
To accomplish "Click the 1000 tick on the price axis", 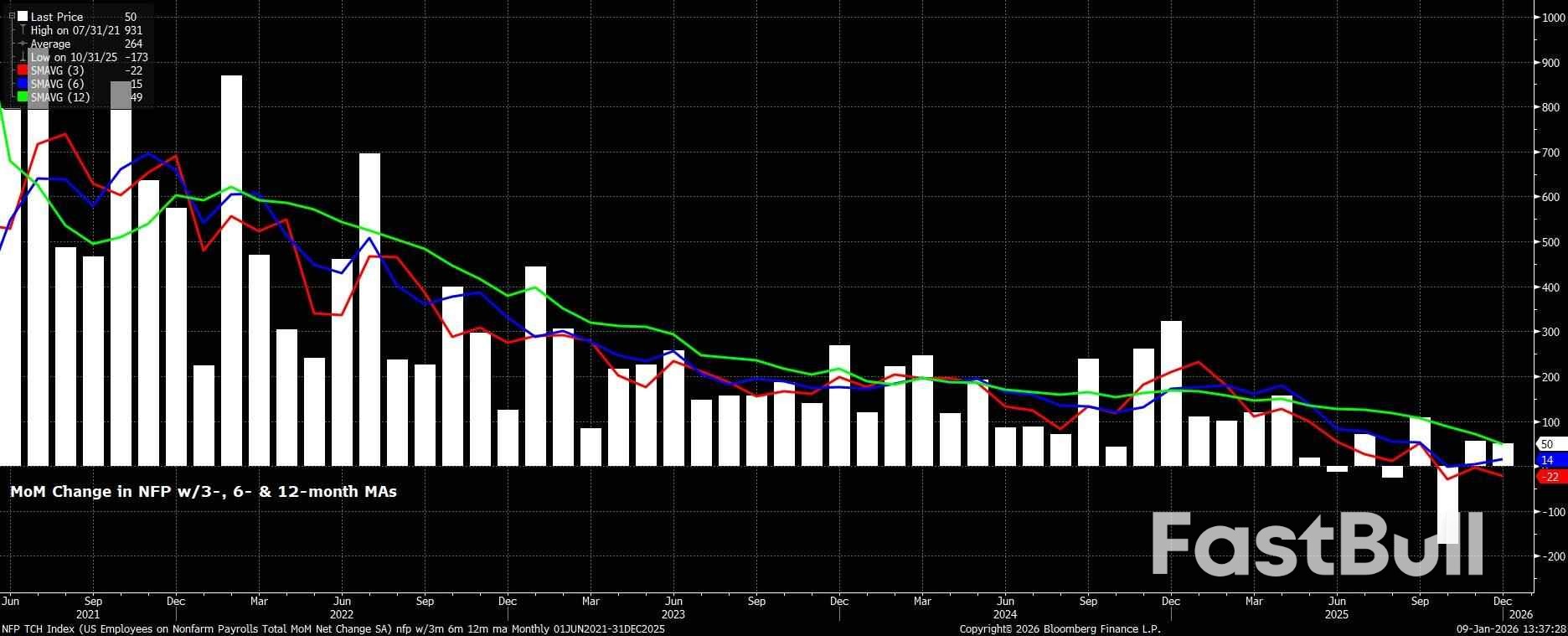I will pos(1549,18).
